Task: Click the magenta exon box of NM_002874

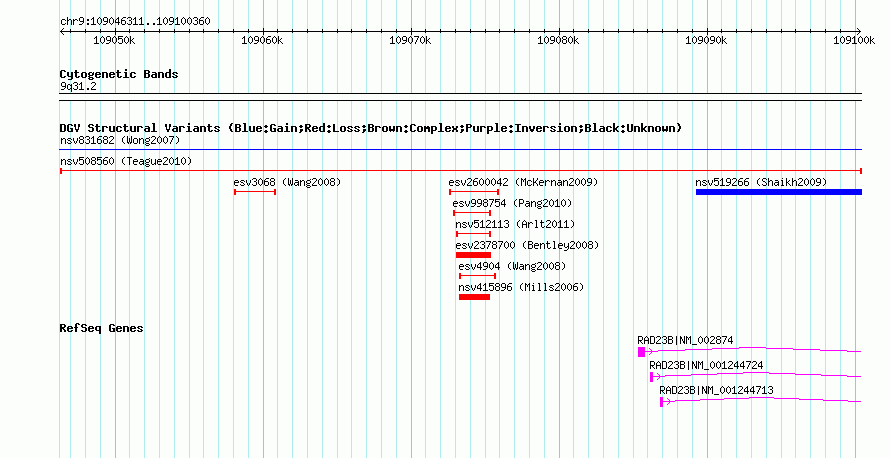Action: click(641, 352)
